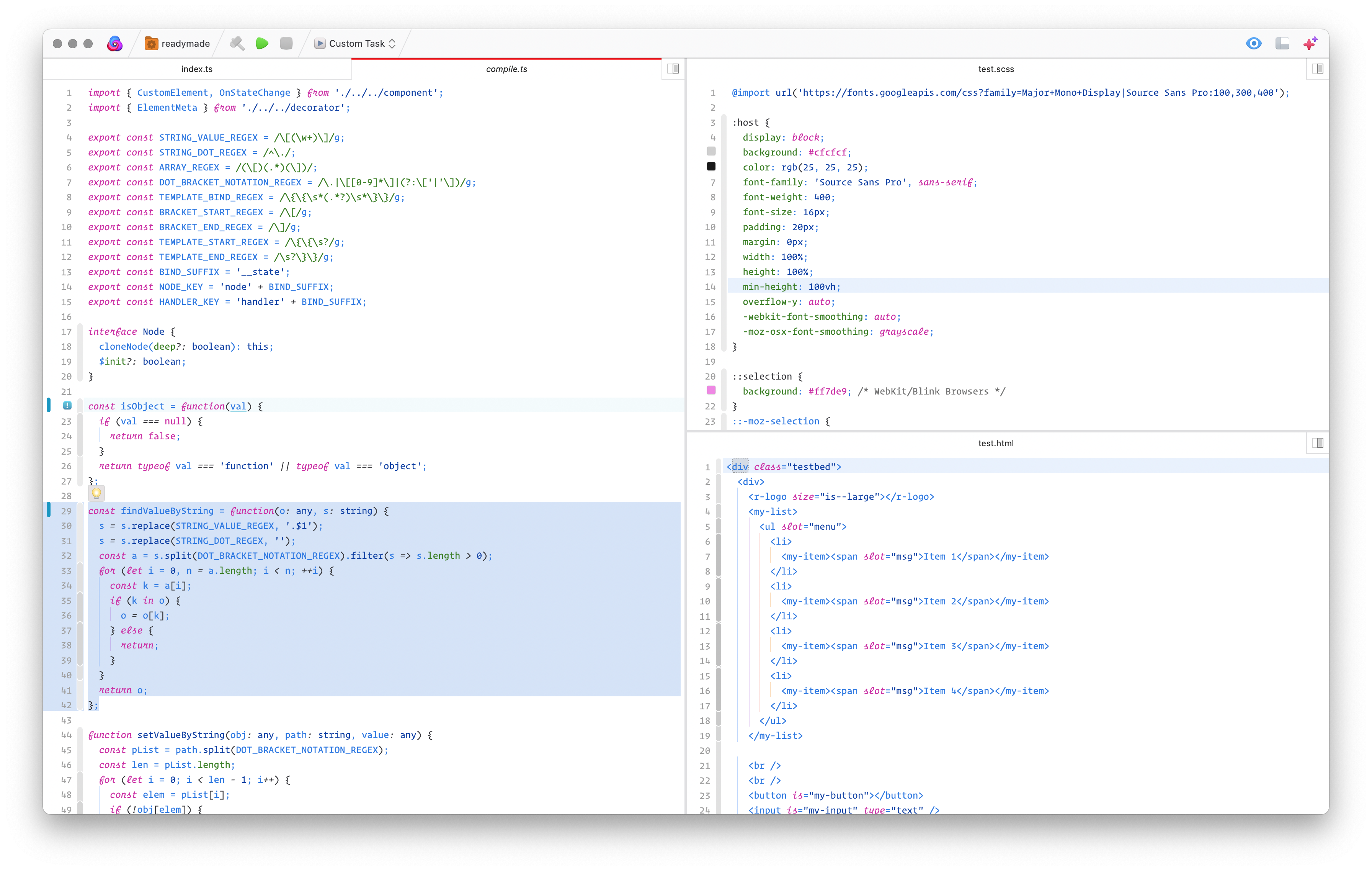Image resolution: width=1372 pixels, height=871 pixels.
Task: Click the blue issue marker beside isObject line
Action: (67, 406)
